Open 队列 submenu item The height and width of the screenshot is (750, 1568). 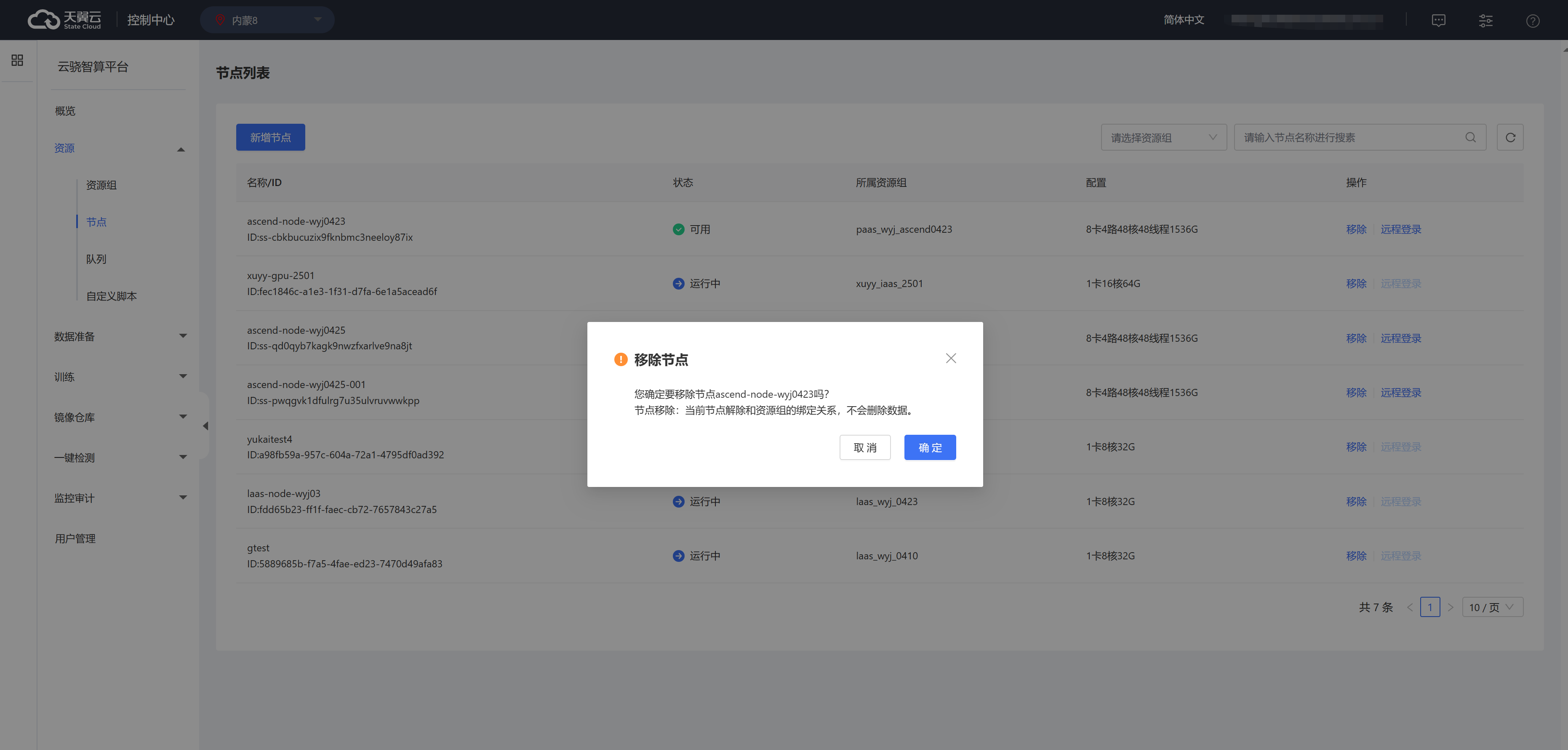click(x=96, y=259)
